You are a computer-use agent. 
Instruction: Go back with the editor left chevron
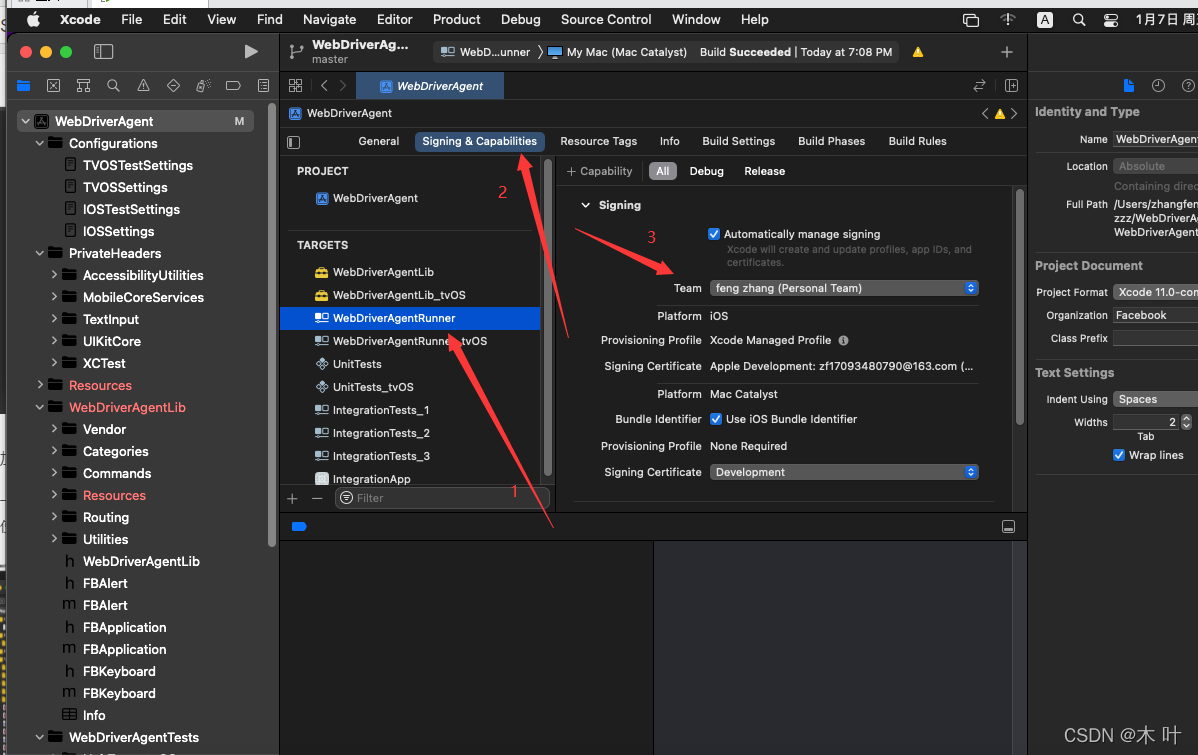(324, 86)
